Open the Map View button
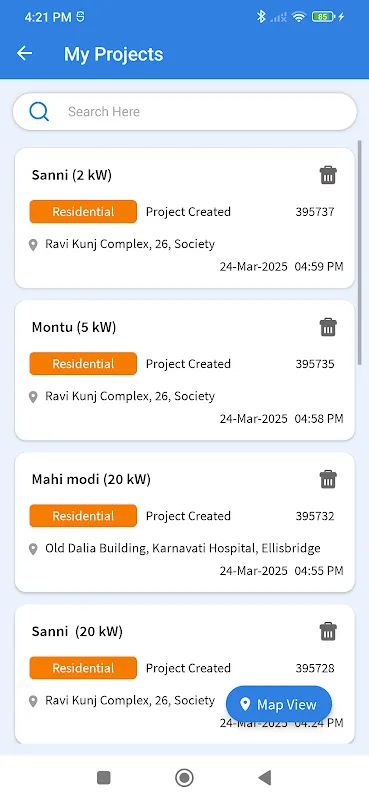Screen dimensions: 369x800 coord(279,705)
